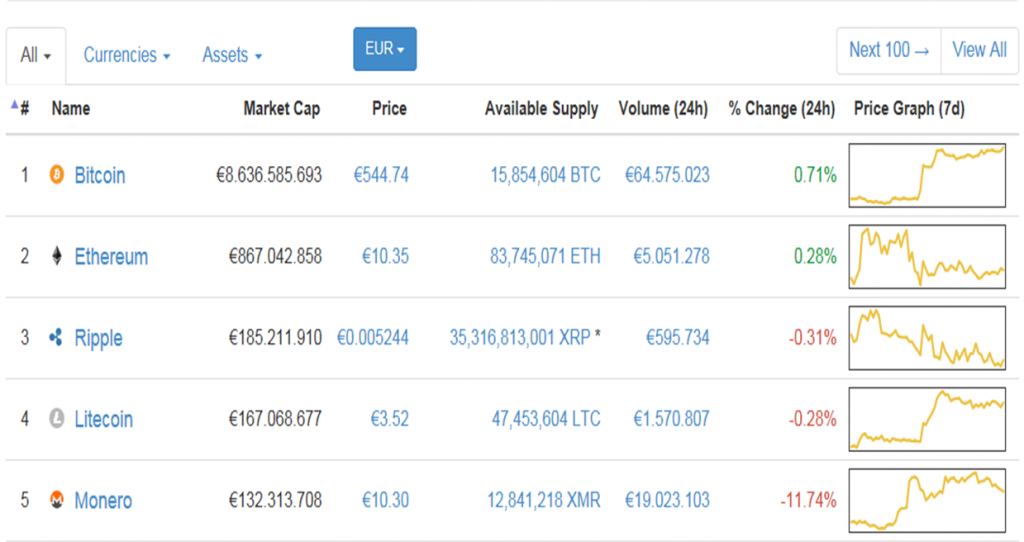Click the View All button
The image size is (1024, 542).
coord(980,50)
